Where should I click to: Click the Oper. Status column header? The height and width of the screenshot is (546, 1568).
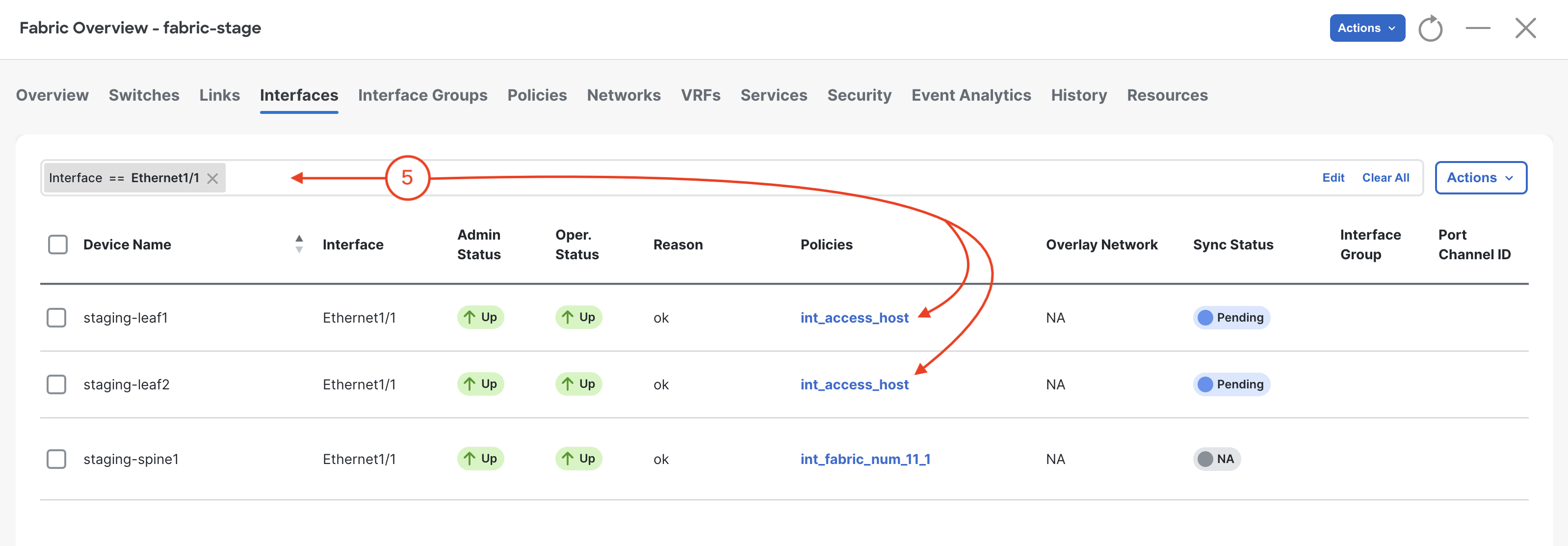(x=577, y=245)
